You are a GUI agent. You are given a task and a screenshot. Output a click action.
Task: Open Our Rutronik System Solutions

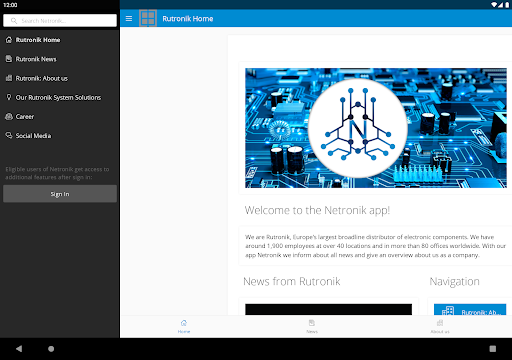60,97
